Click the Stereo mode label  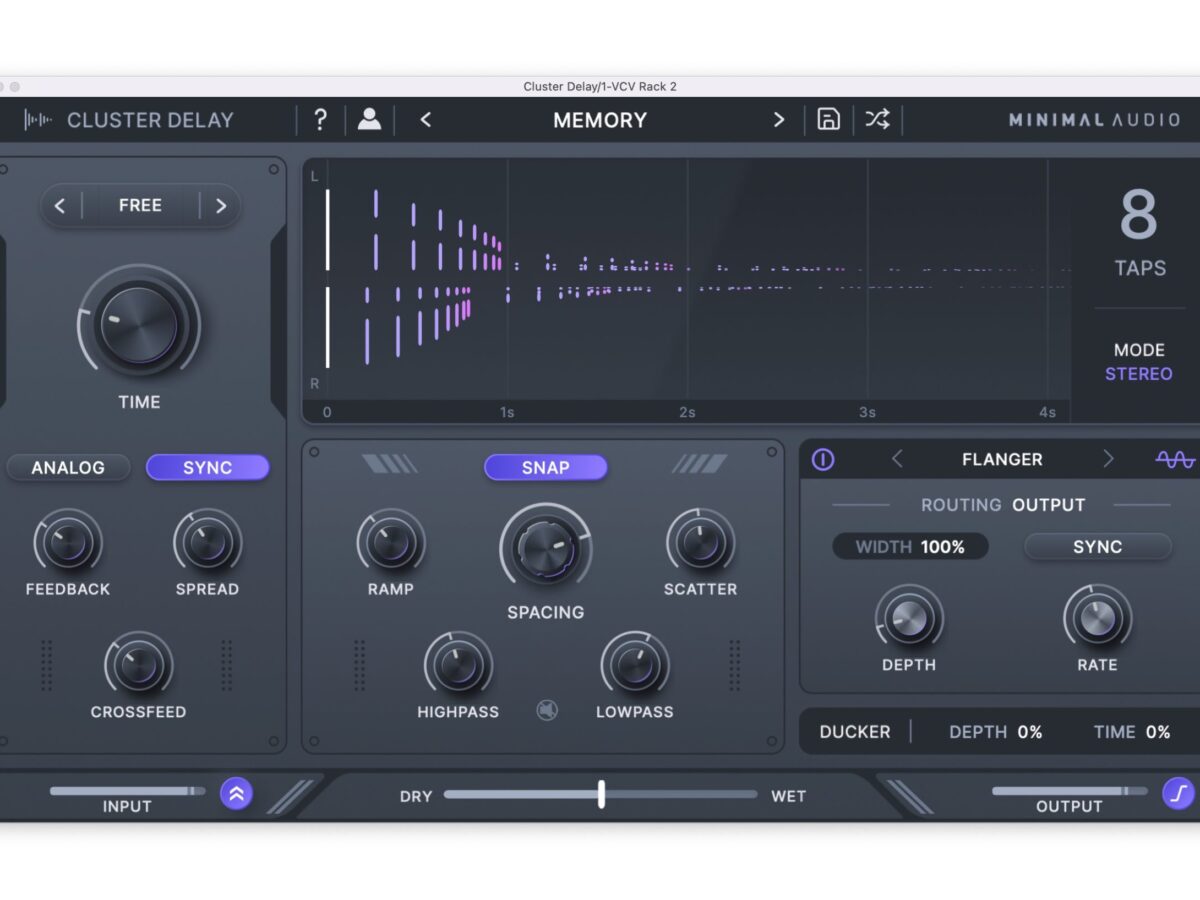(x=1138, y=374)
